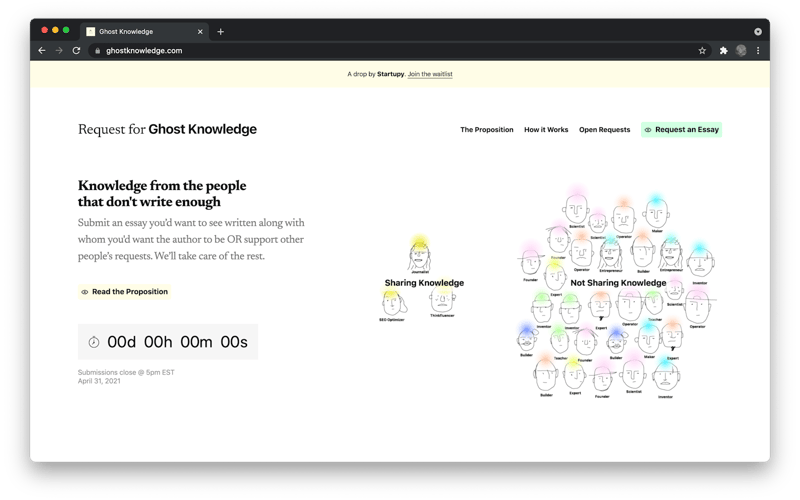Click the macOS yellow minimize button

click(55, 30)
